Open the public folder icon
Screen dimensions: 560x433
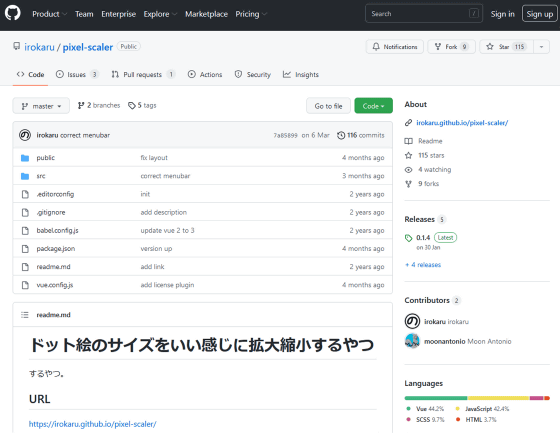click(25, 158)
